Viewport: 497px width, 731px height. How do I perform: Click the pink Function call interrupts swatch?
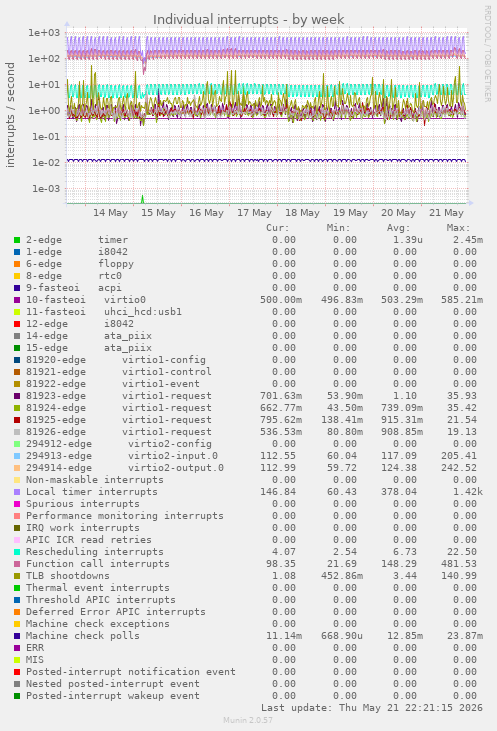[17, 564]
